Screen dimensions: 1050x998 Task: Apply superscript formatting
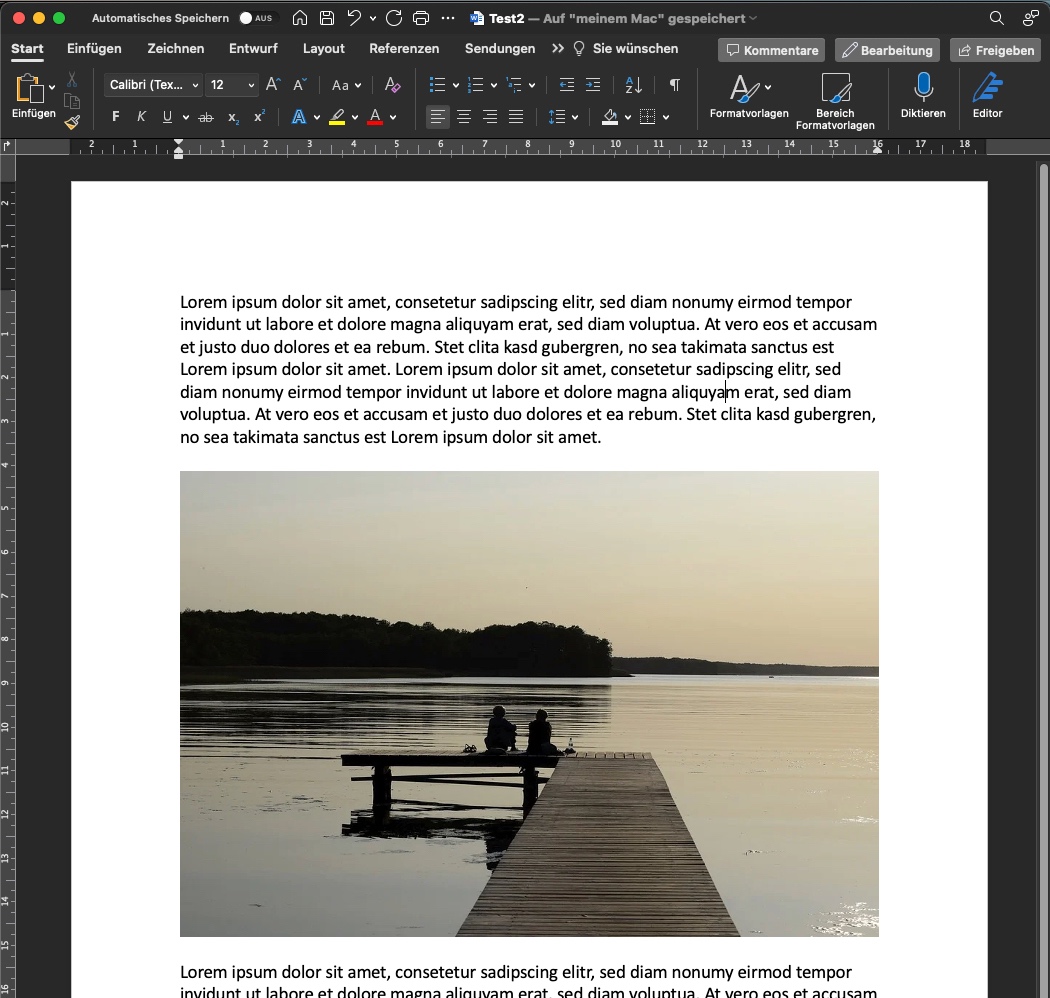259,117
